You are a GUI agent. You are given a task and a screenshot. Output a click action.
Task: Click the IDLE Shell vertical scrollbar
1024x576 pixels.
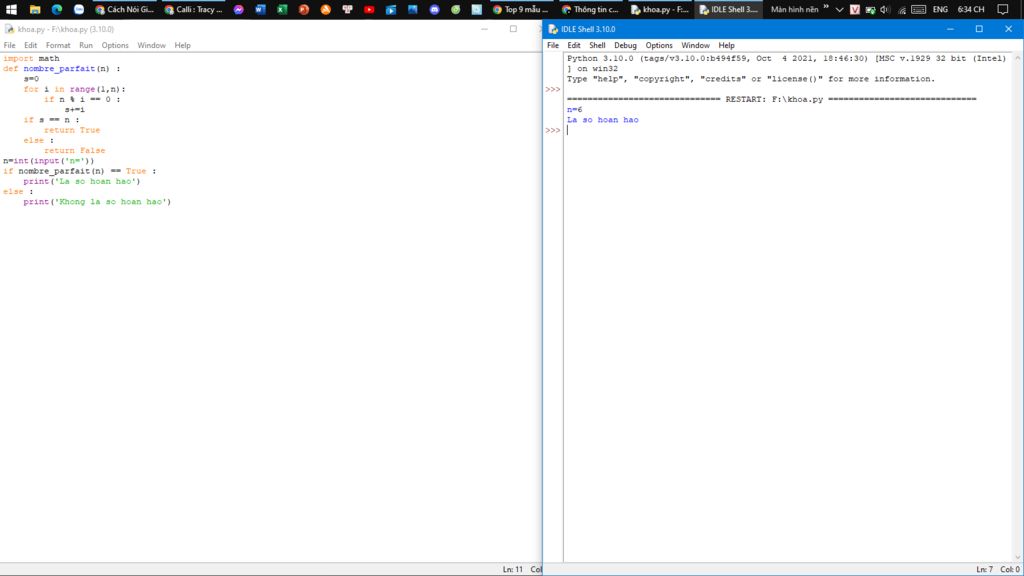click(1017, 307)
